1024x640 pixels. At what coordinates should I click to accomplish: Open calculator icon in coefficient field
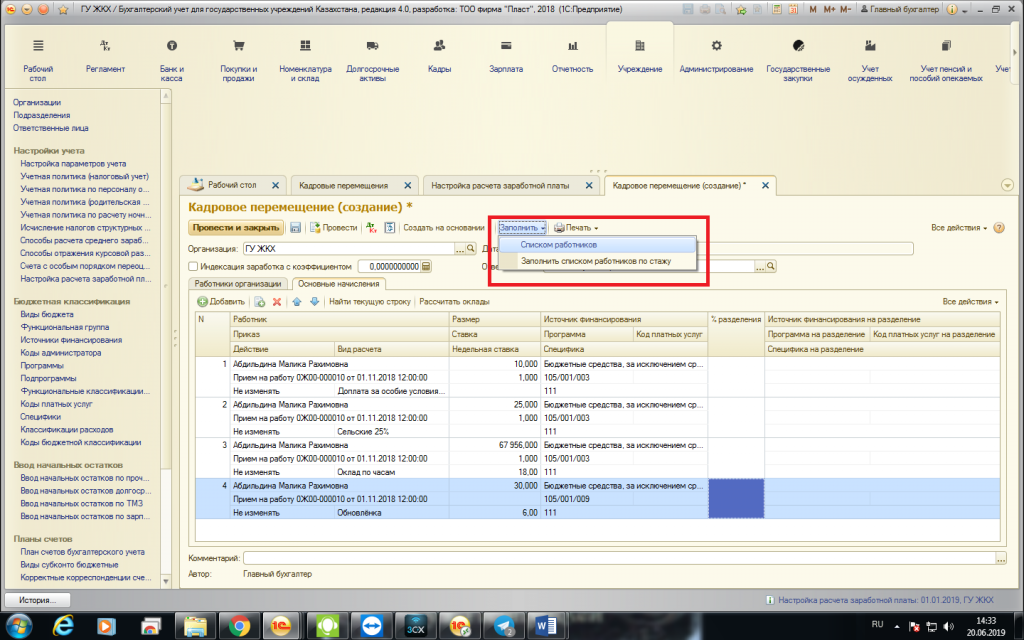click(x=426, y=267)
